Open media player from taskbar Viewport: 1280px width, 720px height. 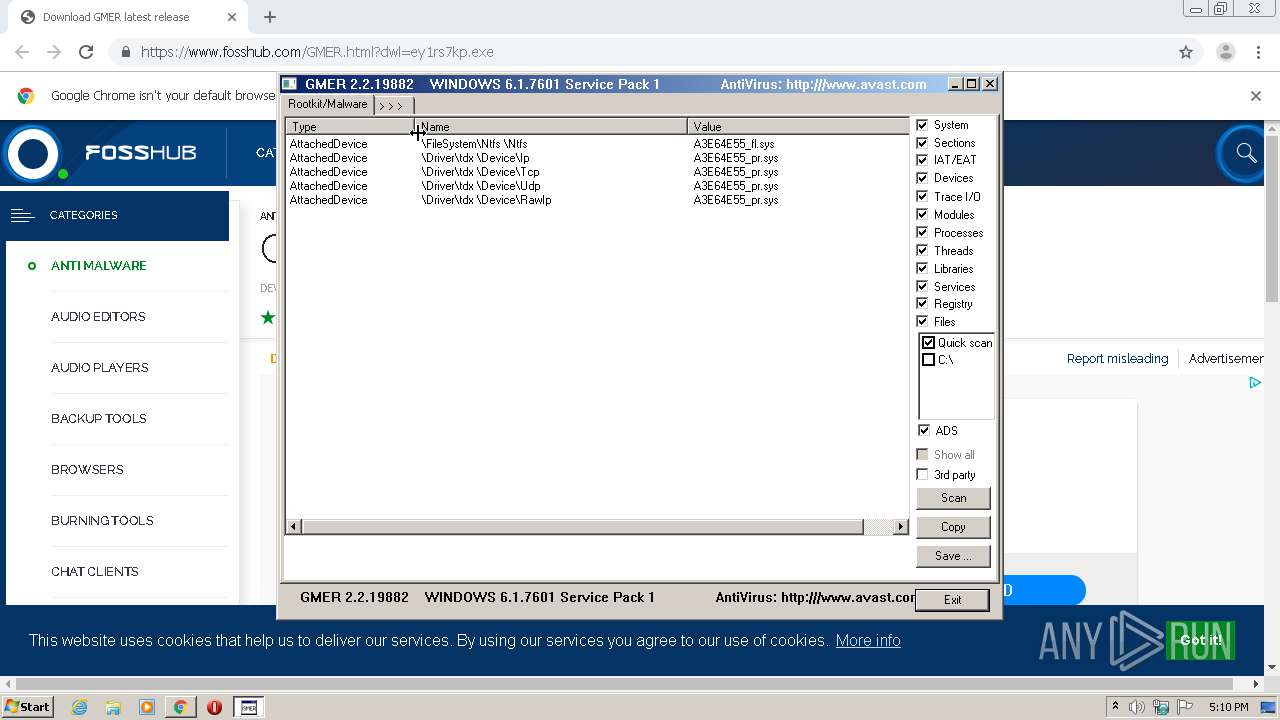[147, 707]
